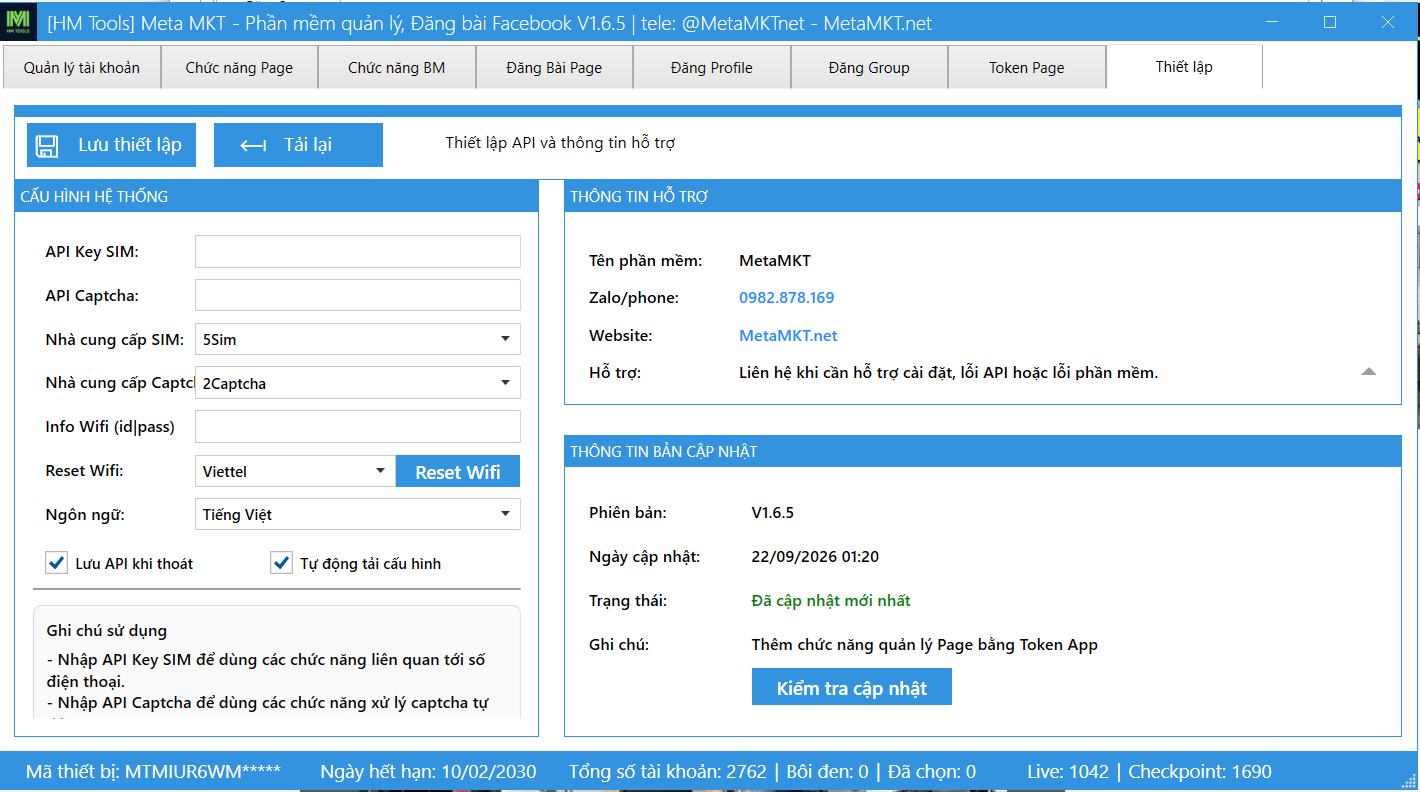This screenshot has height=792, width=1420.
Task: Click the gray triangle collapse arrow
Action: point(1369,371)
